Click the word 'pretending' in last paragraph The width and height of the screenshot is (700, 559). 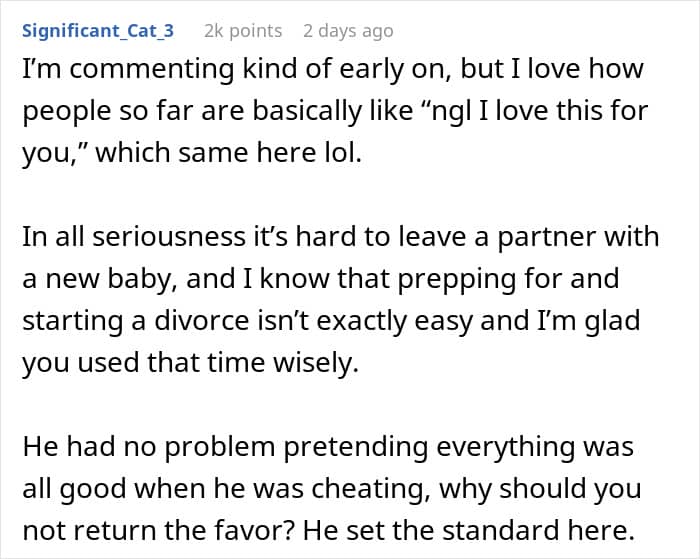356,446
